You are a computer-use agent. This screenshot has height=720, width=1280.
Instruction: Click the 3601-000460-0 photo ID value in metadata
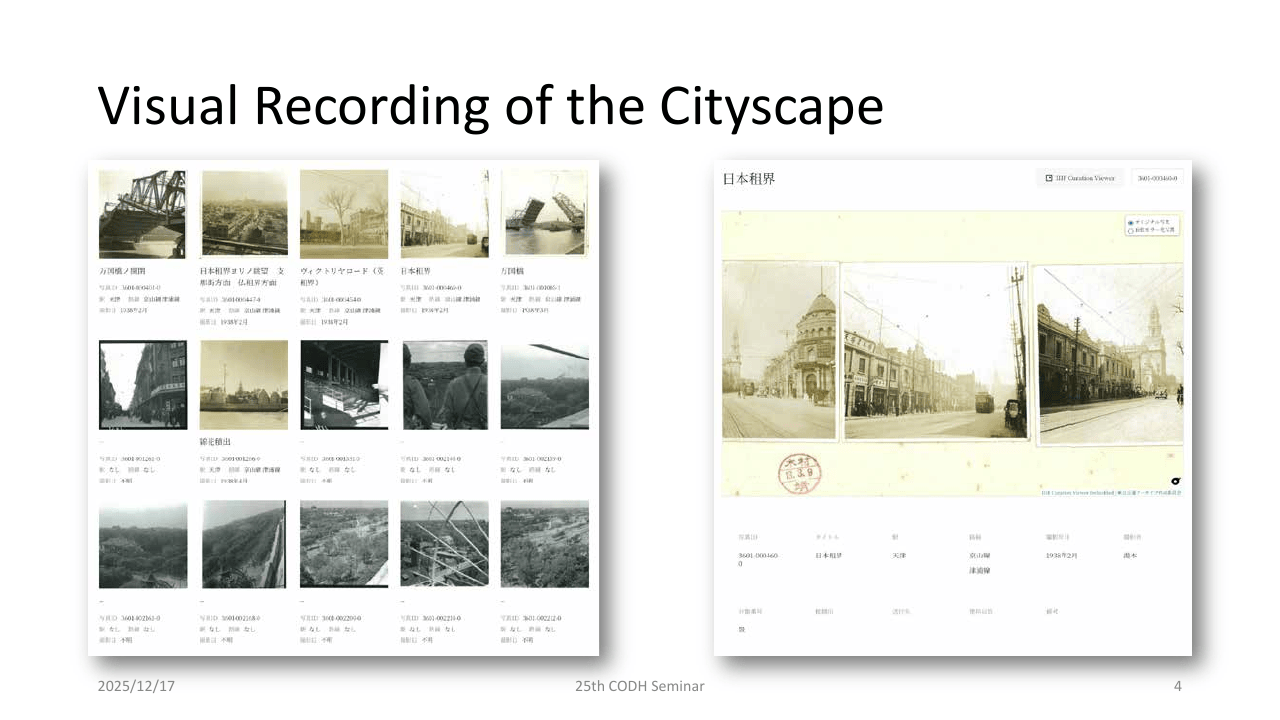click(x=757, y=559)
